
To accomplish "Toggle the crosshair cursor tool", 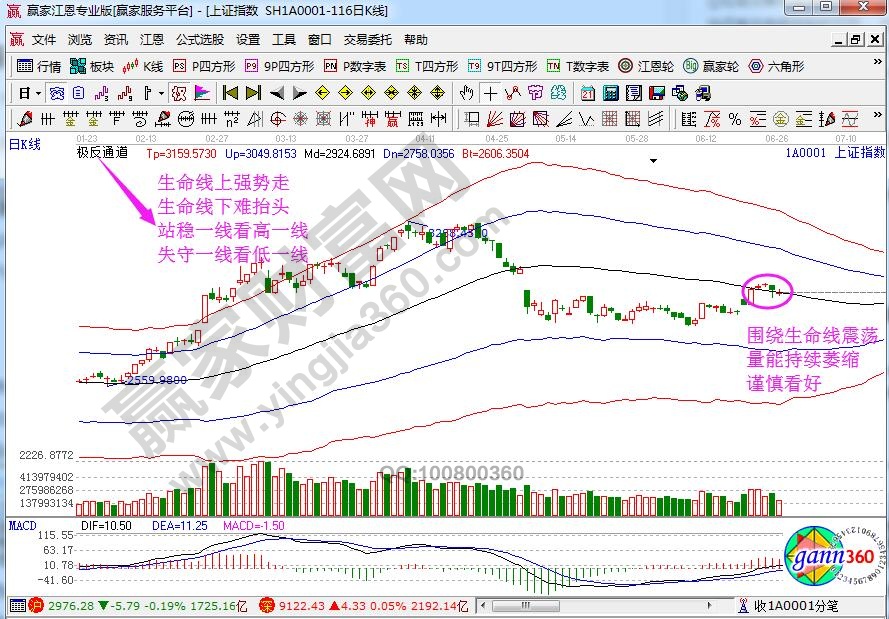I will pyautogui.click(x=491, y=93).
